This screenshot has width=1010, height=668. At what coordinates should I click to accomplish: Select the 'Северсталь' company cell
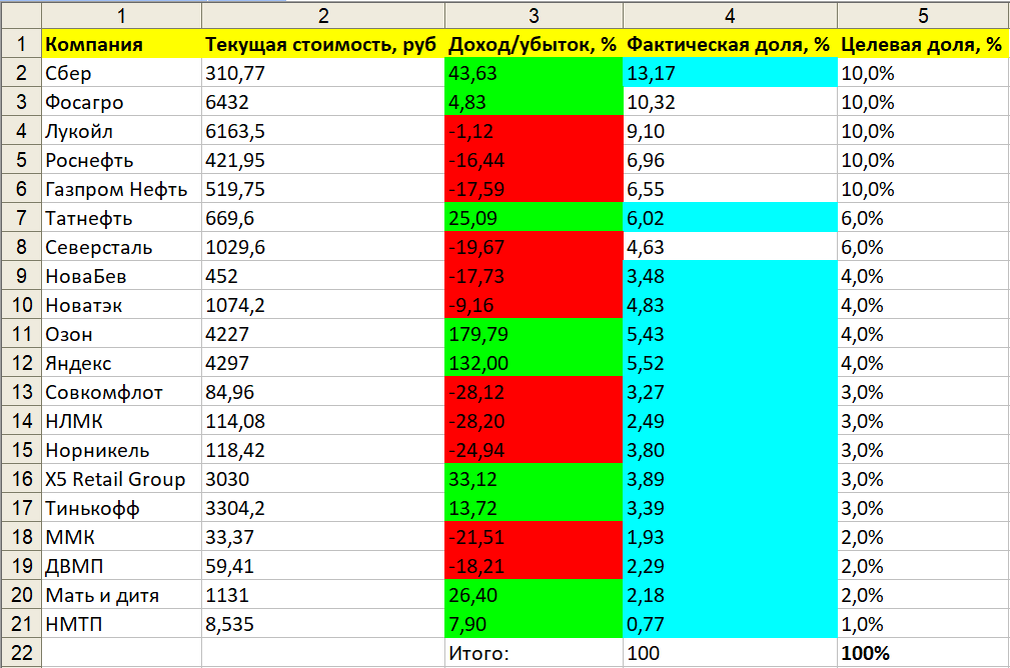[x=121, y=247]
